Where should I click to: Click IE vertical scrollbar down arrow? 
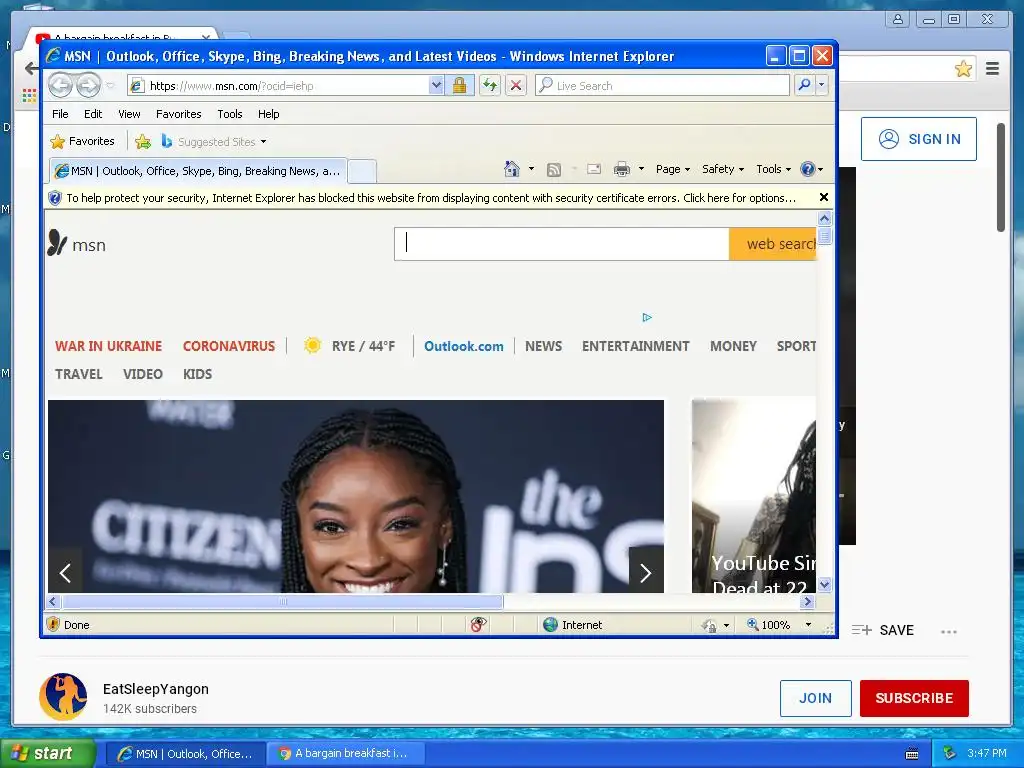point(825,584)
